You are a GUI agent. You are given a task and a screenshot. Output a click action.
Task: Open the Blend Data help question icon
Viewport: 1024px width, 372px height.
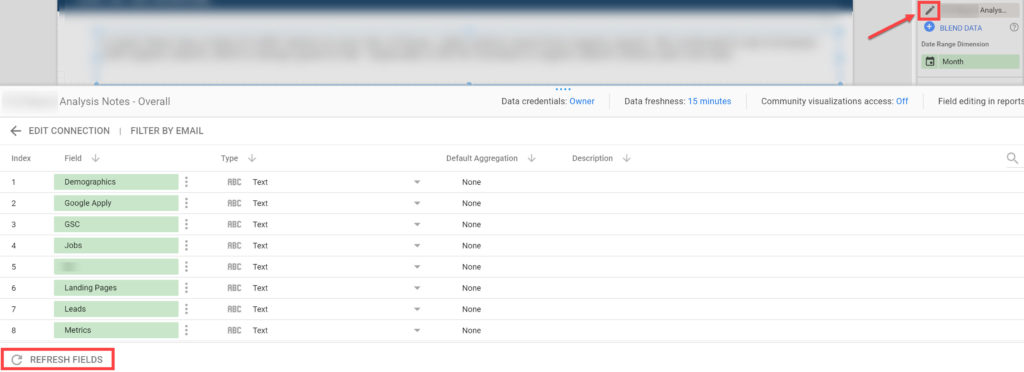click(x=1014, y=27)
